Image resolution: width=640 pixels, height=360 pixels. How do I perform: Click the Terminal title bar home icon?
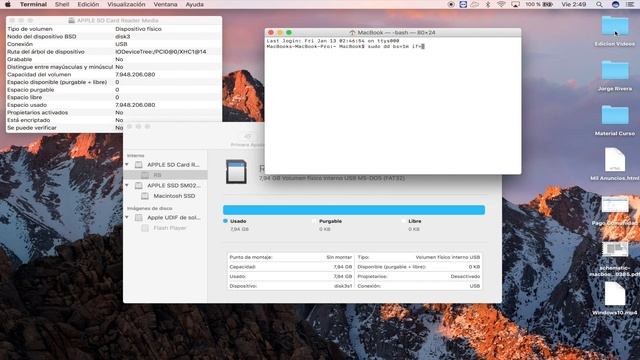pyautogui.click(x=352, y=32)
